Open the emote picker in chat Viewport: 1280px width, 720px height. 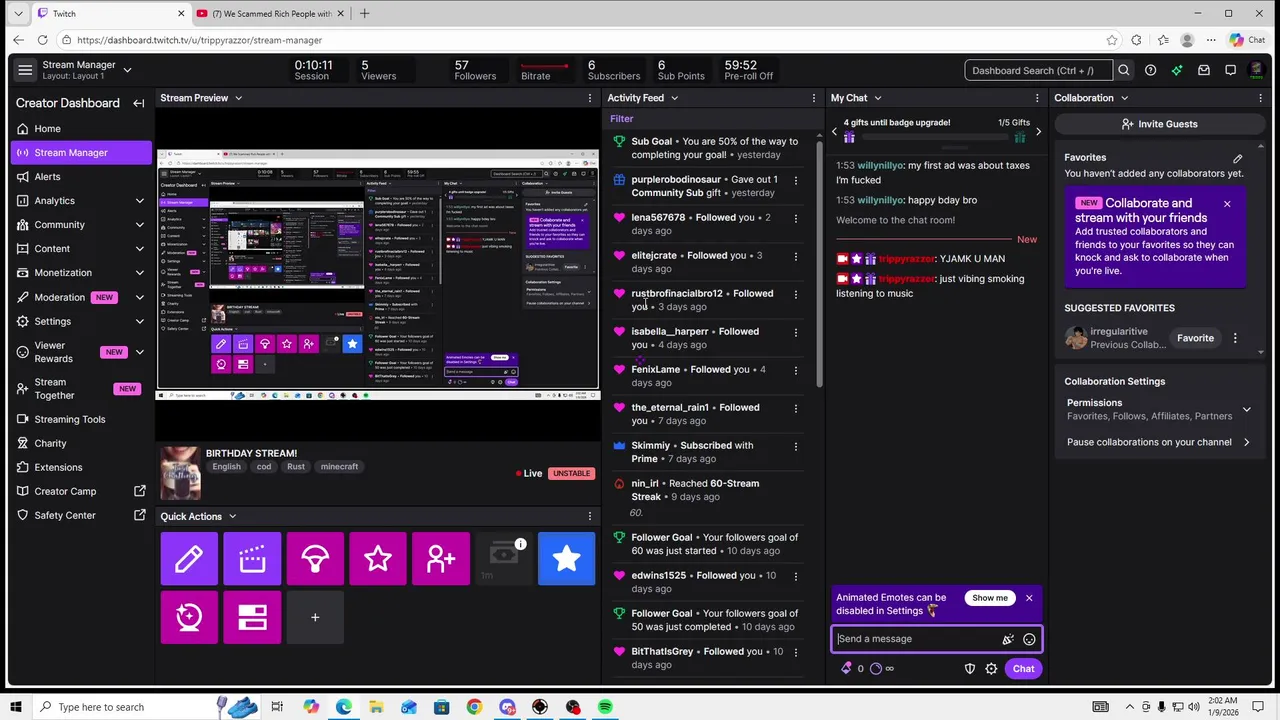tap(1029, 639)
